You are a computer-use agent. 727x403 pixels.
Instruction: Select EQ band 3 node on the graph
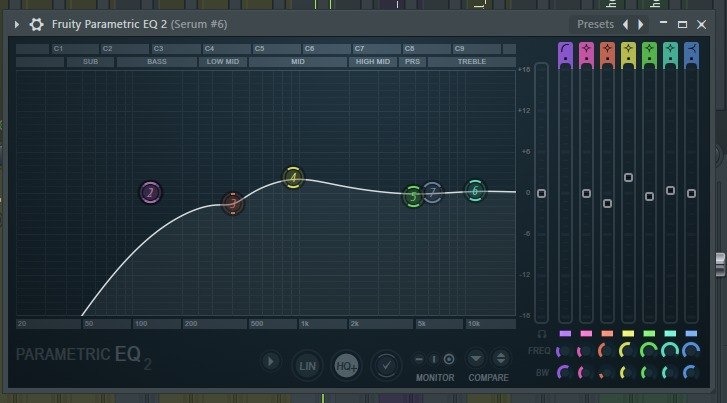[x=233, y=203]
